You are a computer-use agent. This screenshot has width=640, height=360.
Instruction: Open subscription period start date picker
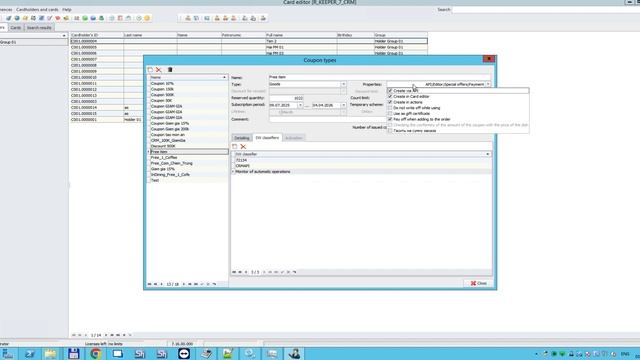coord(300,105)
